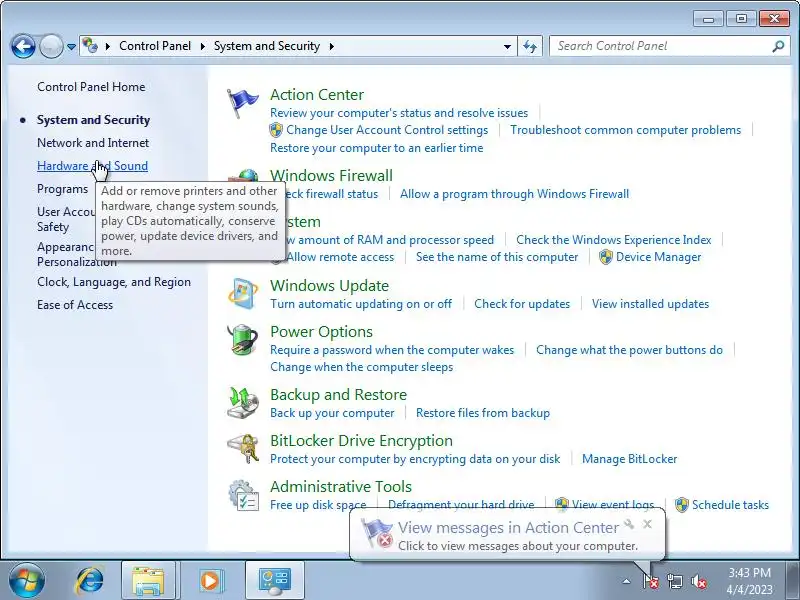800x600 pixels.
Task: Show hidden tray icons arrow
Action: click(627, 581)
